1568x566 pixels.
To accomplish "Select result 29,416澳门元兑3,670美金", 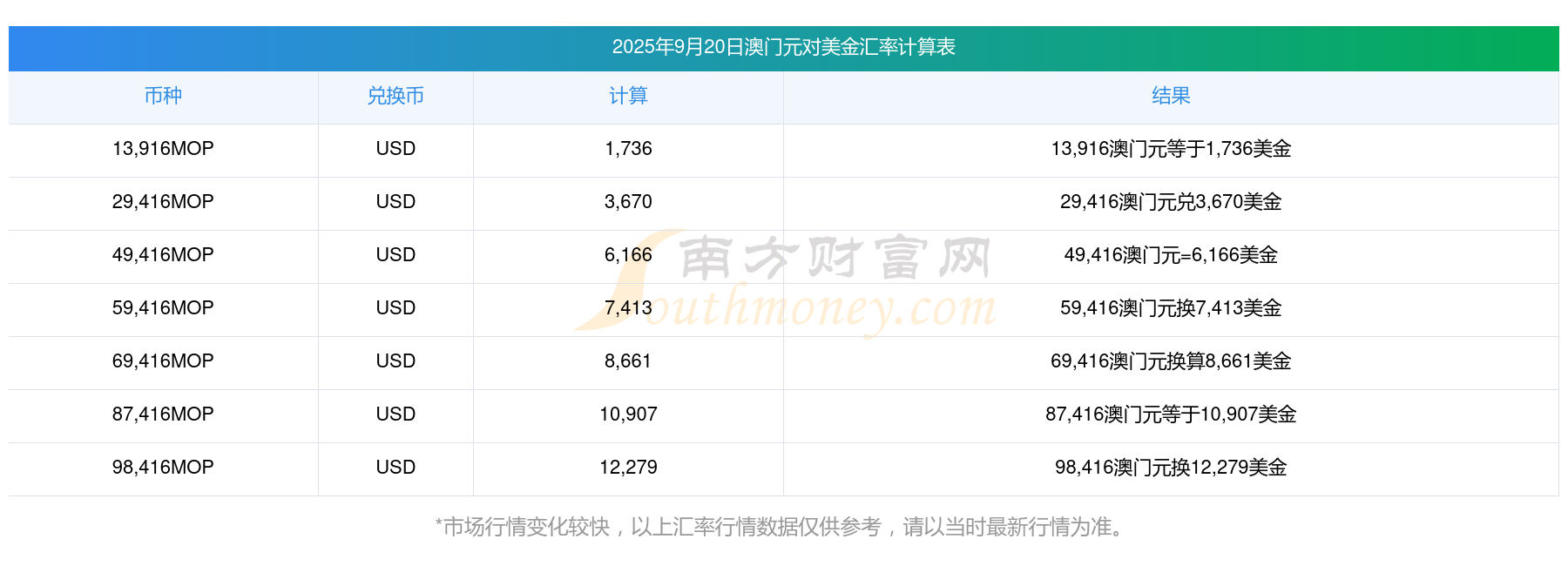I will [x=1171, y=202].
